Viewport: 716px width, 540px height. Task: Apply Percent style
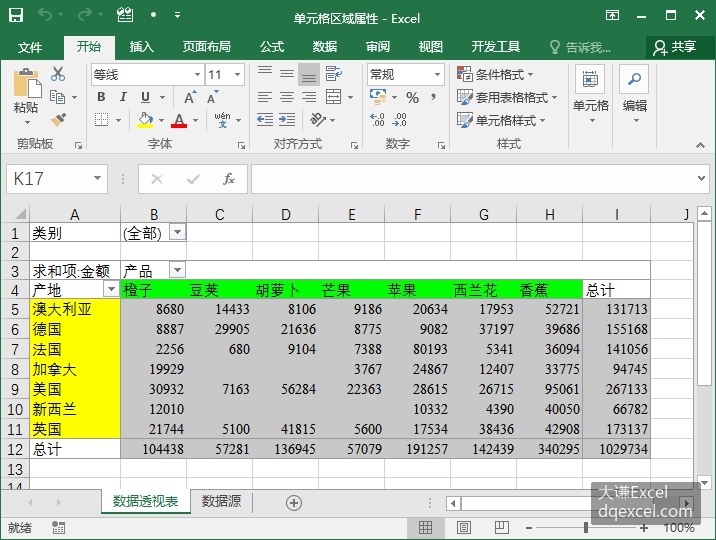pos(412,97)
